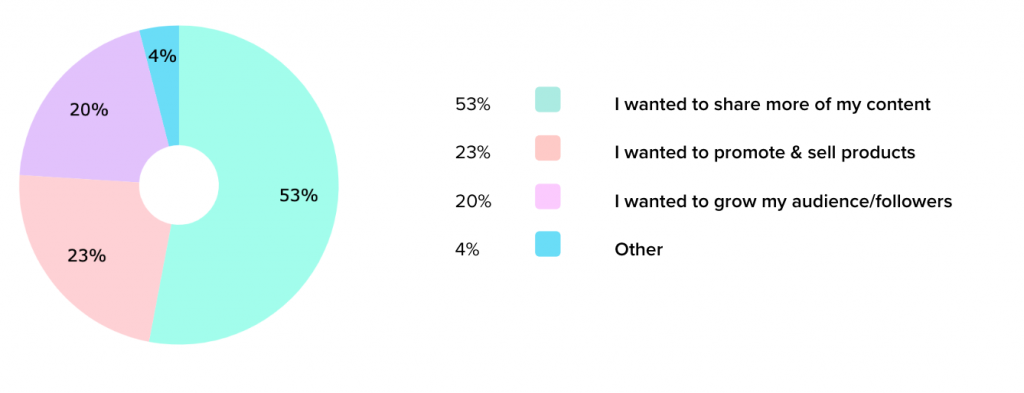
Task: Click the 53% label inside the chart
Action: click(x=298, y=195)
